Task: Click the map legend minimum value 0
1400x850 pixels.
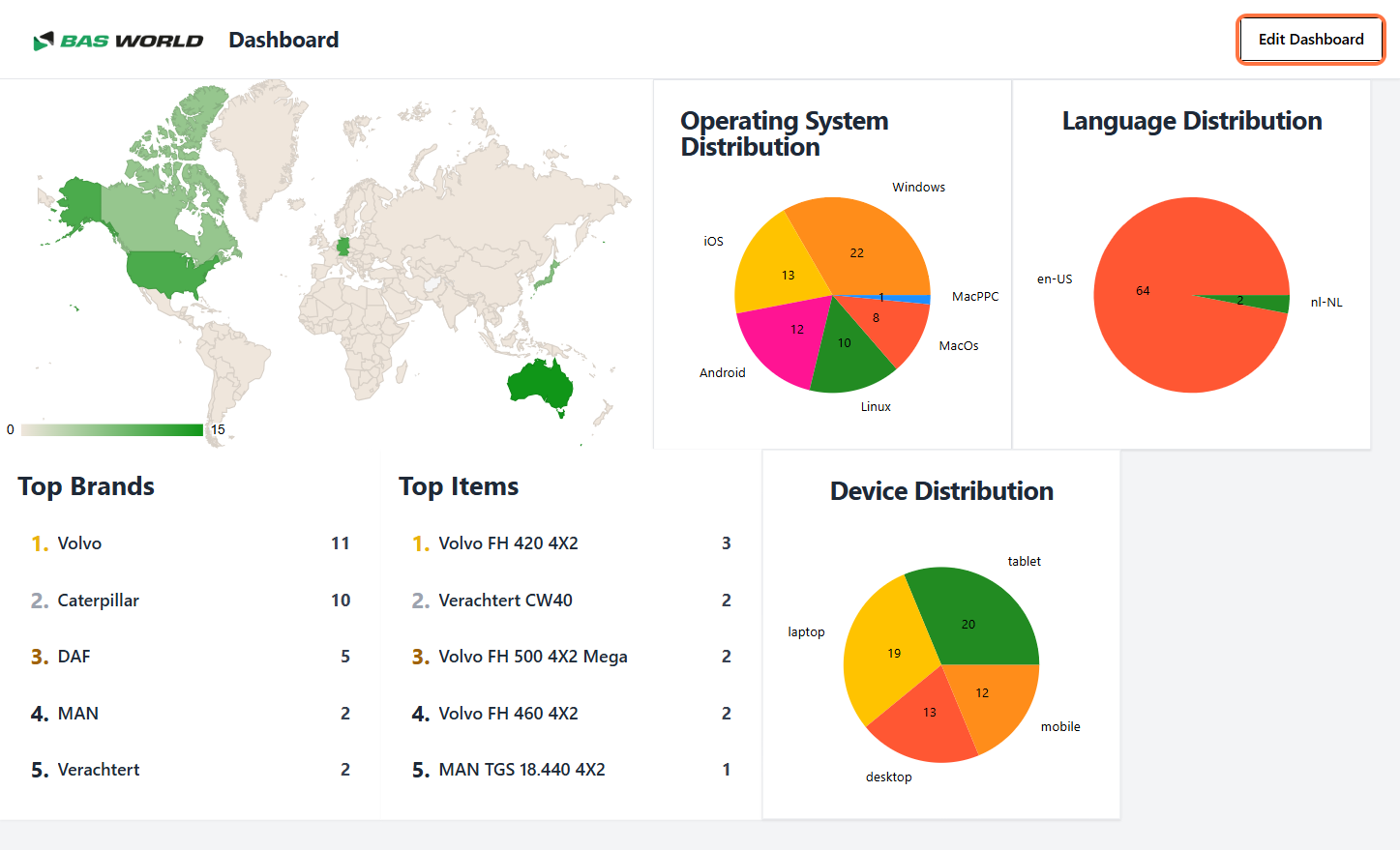Action: tap(11, 430)
